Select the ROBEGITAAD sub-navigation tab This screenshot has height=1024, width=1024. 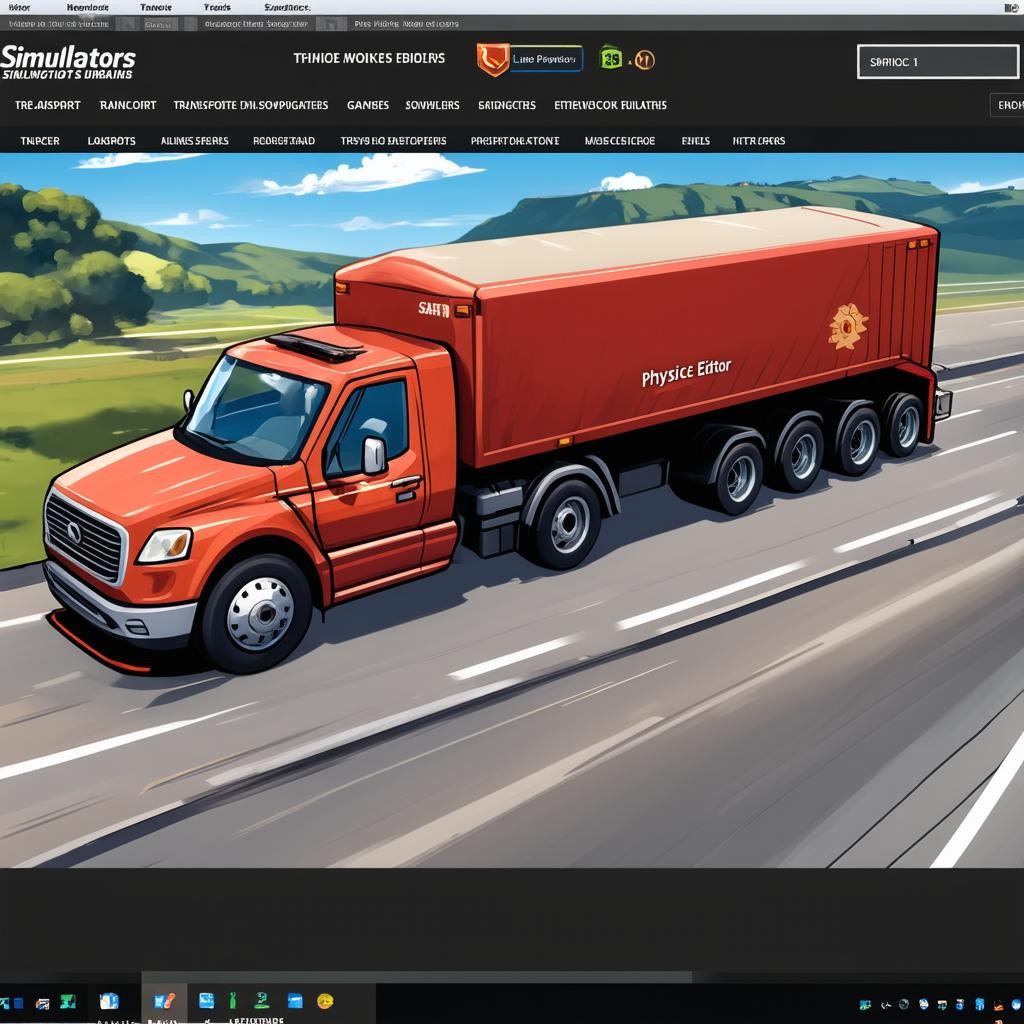click(284, 141)
